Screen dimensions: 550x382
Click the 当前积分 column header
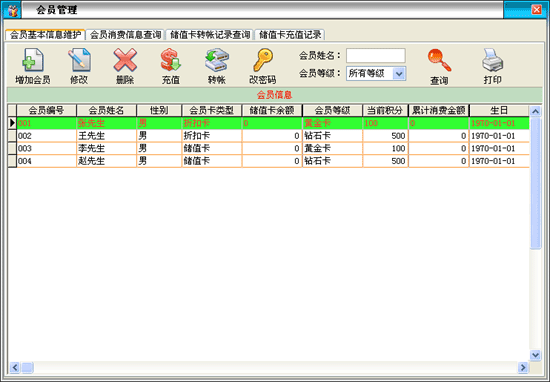385,110
